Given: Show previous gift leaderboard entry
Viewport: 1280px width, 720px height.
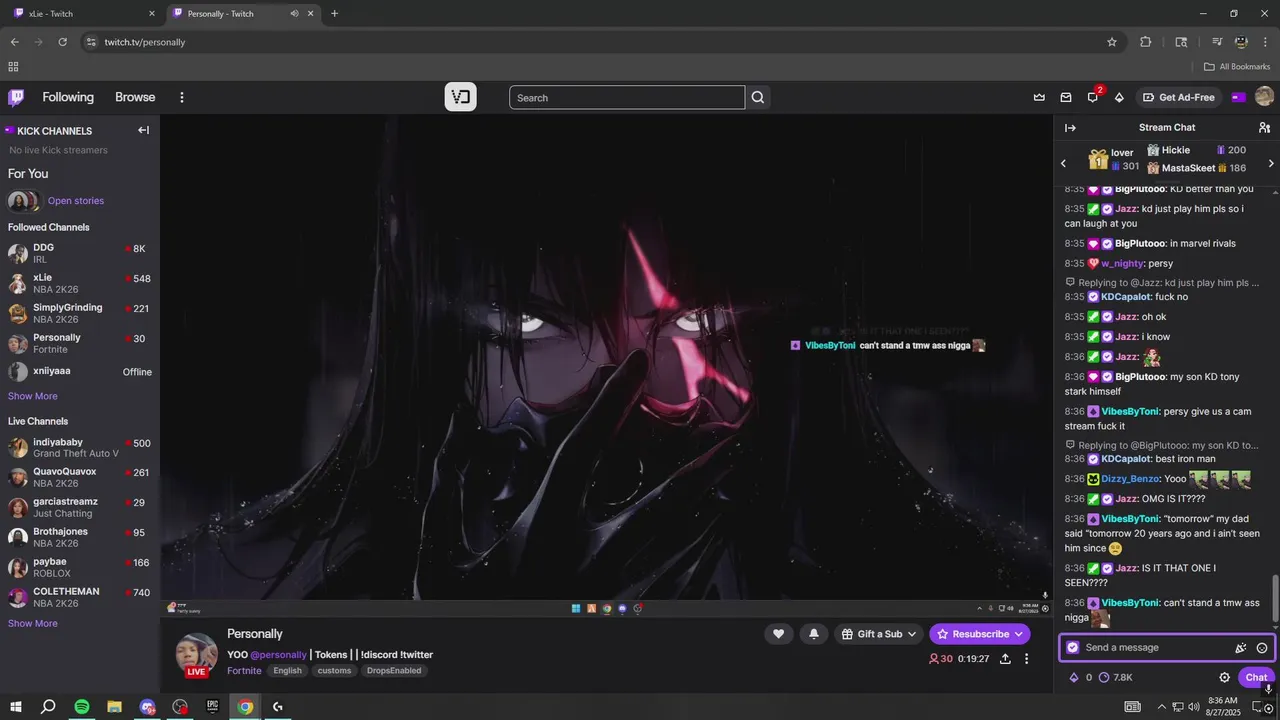Looking at the screenshot, I should (x=1063, y=163).
